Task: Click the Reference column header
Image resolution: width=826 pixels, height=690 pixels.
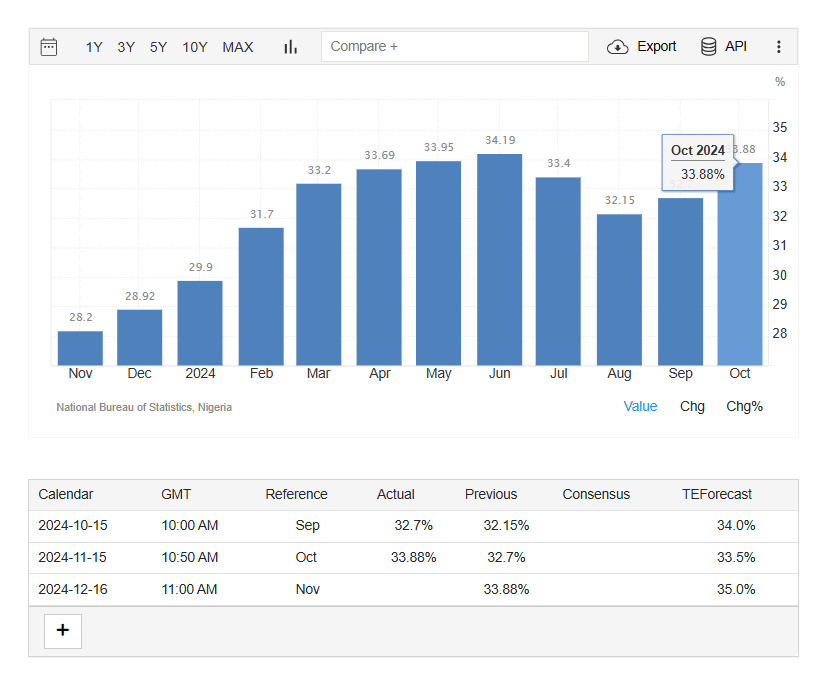Action: point(297,494)
